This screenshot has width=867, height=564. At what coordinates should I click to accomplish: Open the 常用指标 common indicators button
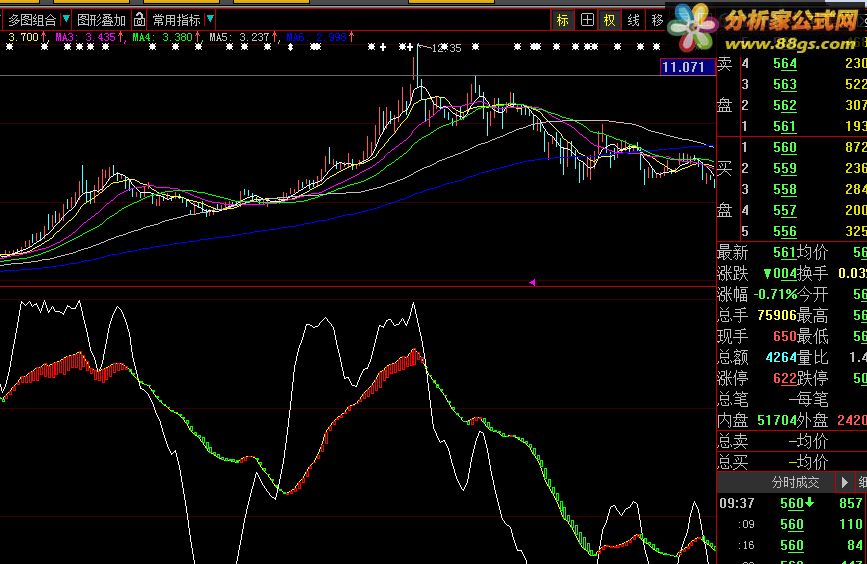tap(176, 20)
